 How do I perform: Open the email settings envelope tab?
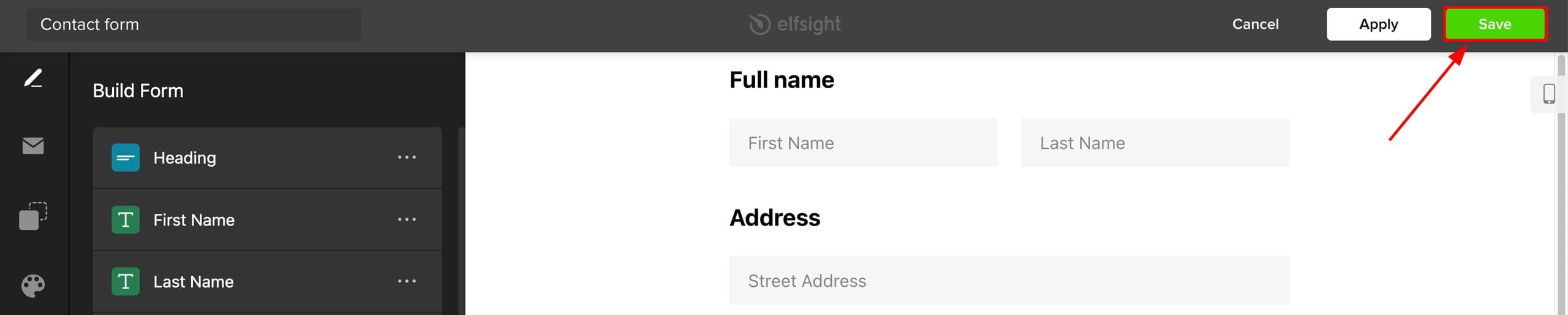(33, 146)
